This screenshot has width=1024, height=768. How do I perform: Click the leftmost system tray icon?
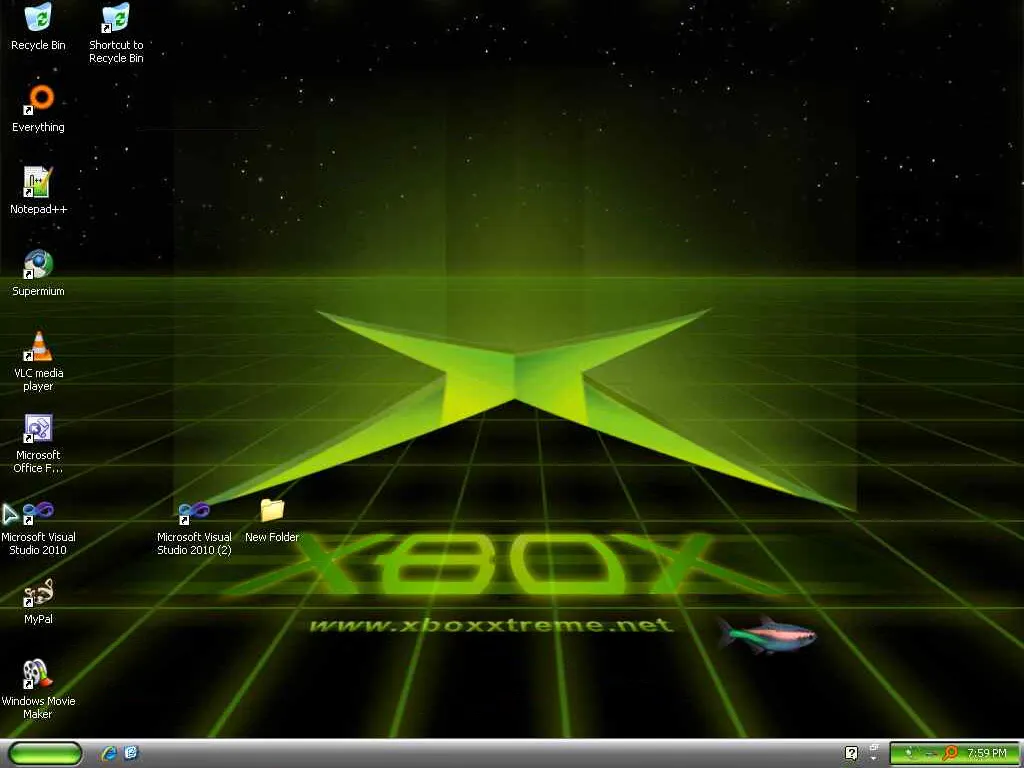coord(908,754)
